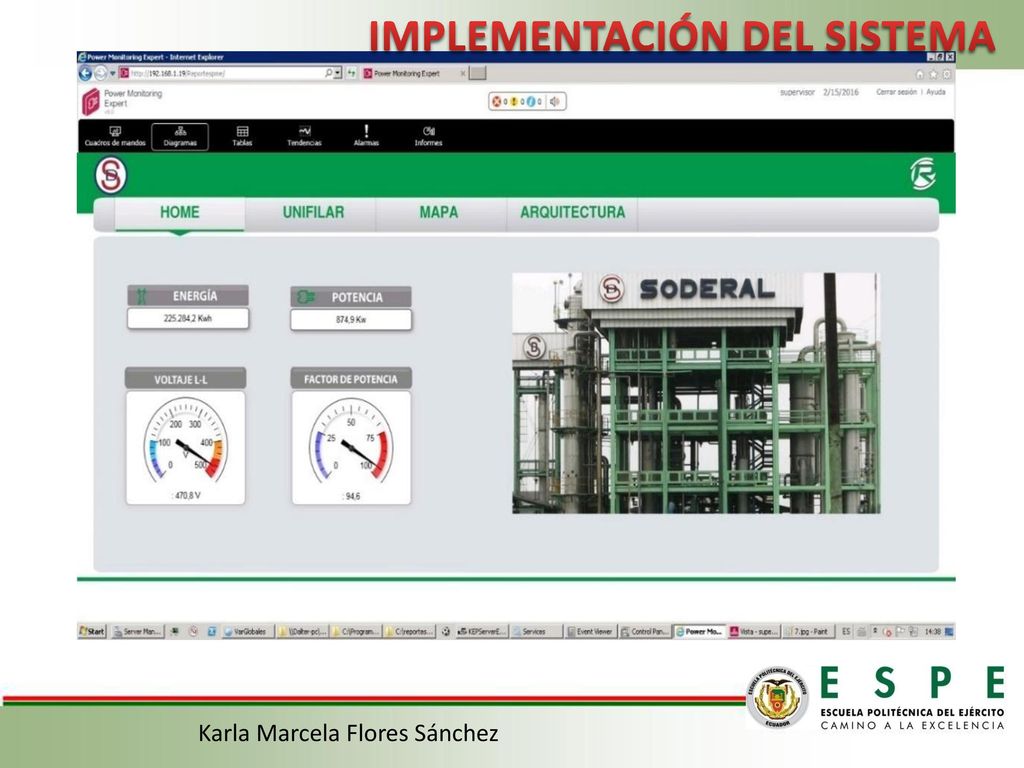Viewport: 1024px width, 768px height.
Task: Click the Cerrar sesión link
Action: (896, 92)
